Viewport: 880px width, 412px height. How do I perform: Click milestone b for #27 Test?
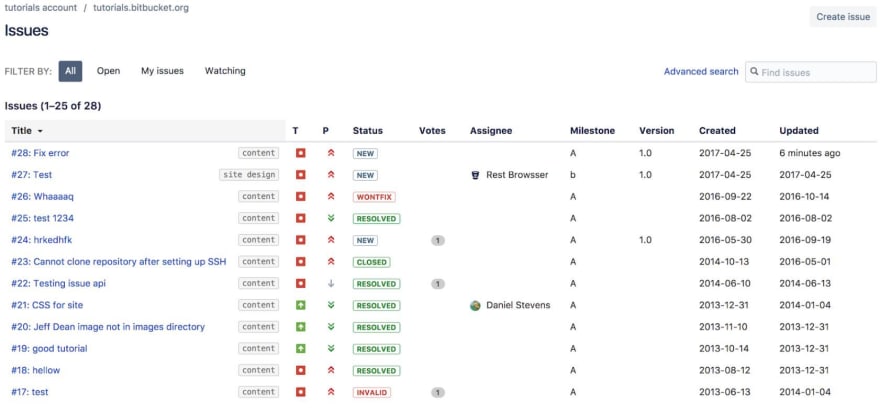coord(573,175)
